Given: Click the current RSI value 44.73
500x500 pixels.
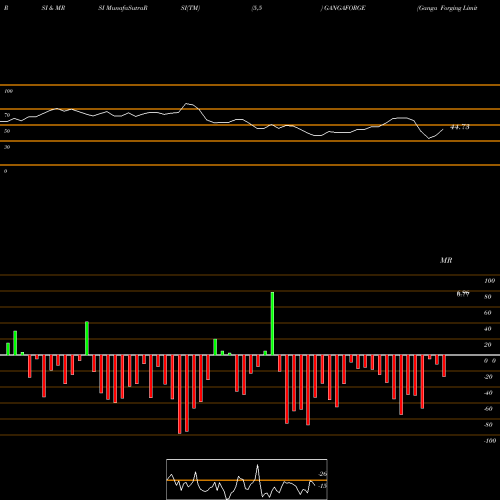Looking at the screenshot, I should click(x=460, y=127).
